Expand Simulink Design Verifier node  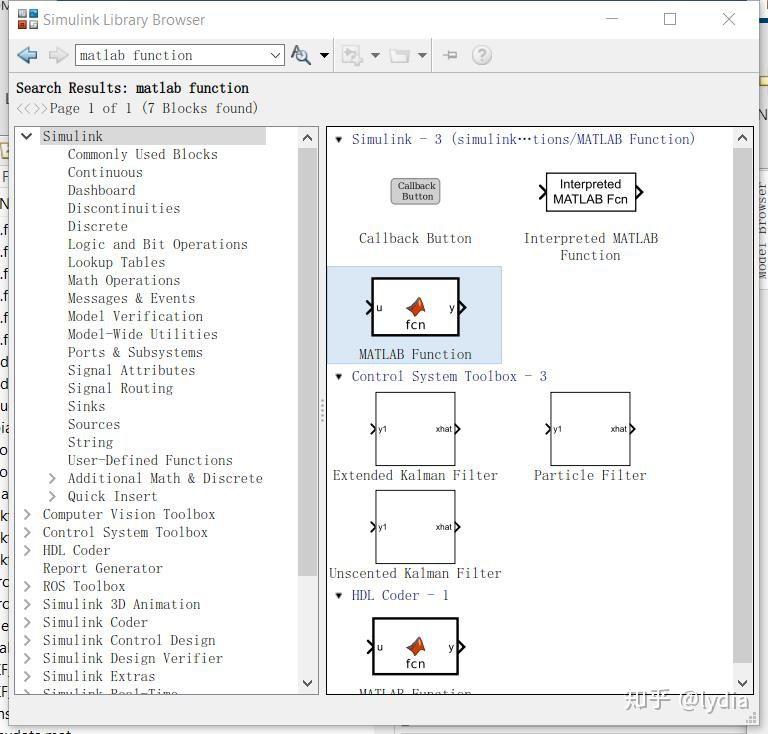coord(27,659)
